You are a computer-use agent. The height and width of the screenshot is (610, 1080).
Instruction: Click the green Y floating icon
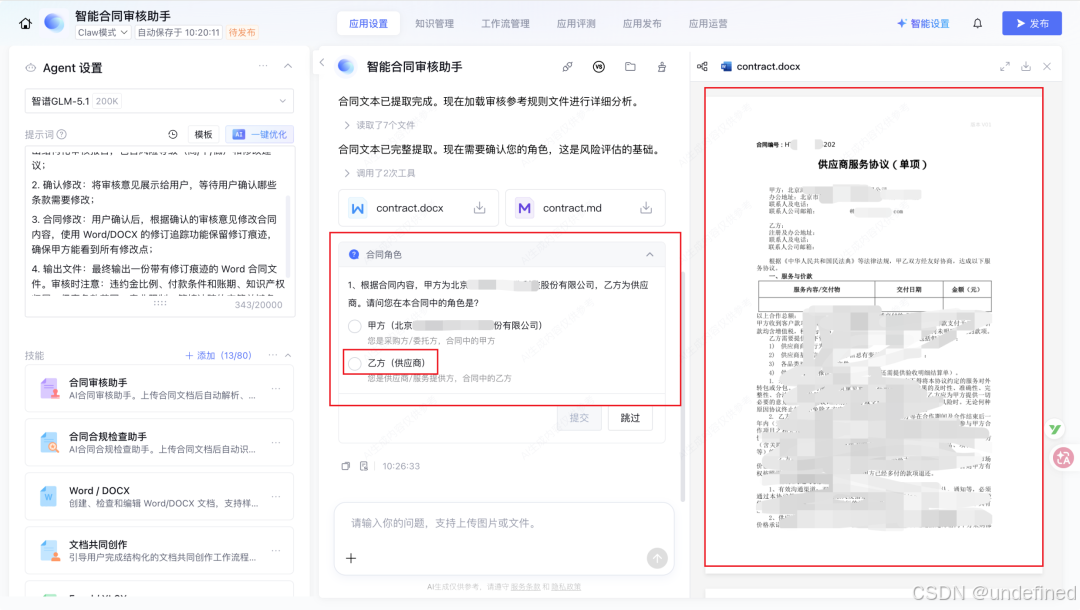pos(1055,429)
